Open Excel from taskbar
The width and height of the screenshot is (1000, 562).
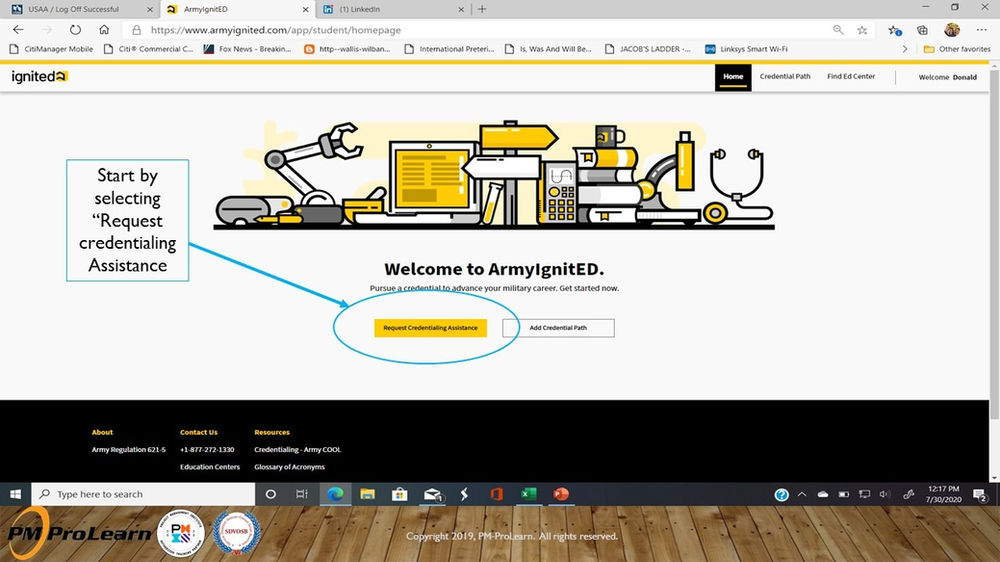coord(529,494)
